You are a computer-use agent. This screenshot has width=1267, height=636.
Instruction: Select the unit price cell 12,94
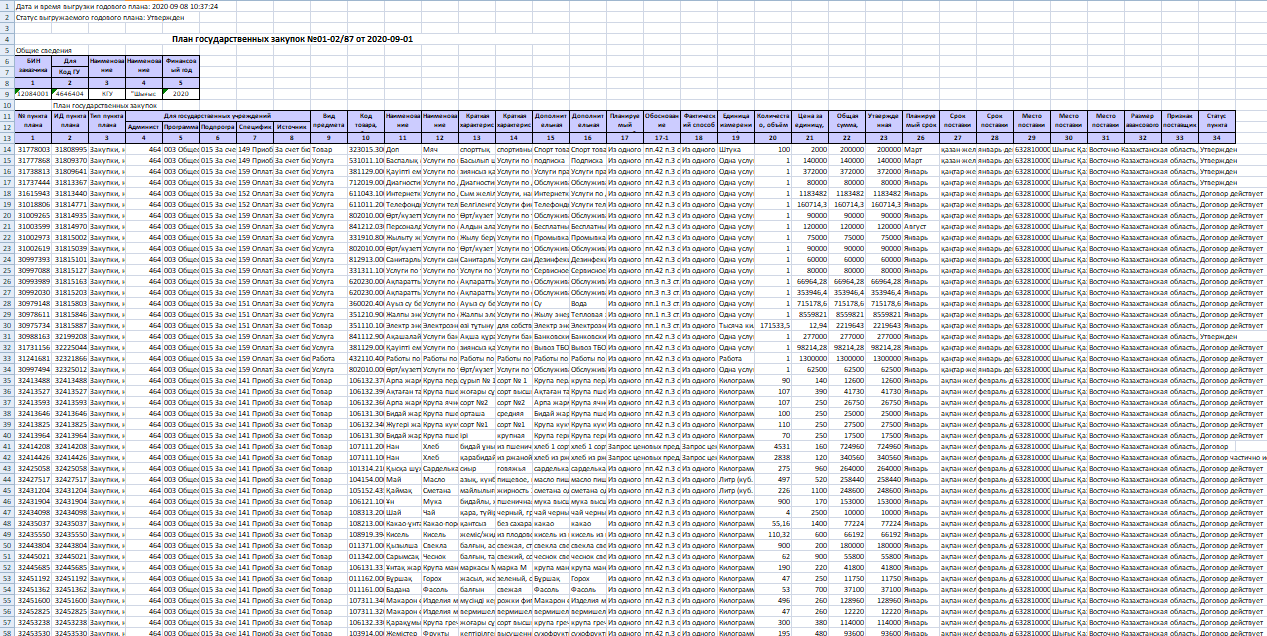(810, 324)
